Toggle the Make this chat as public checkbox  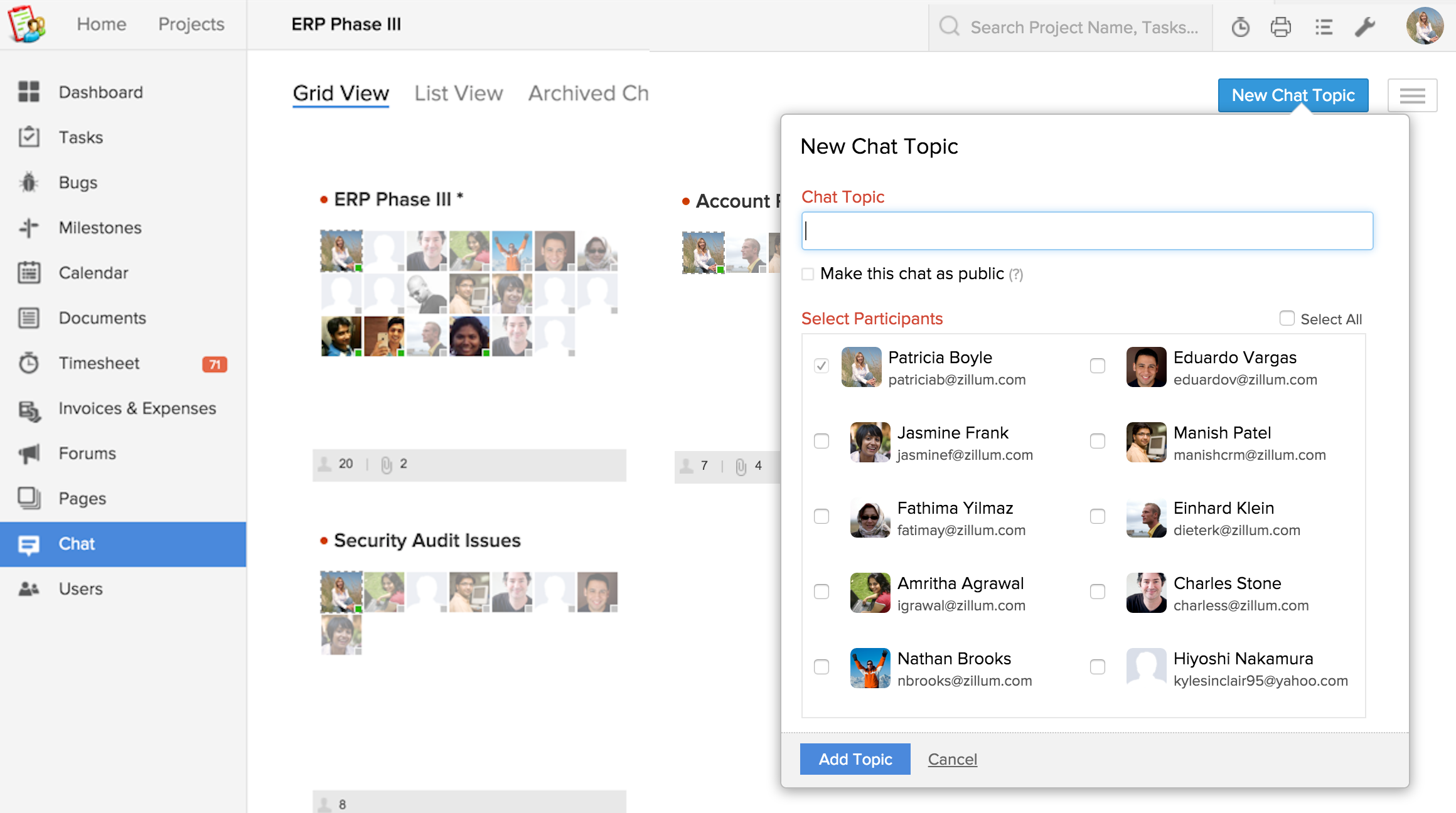click(808, 274)
